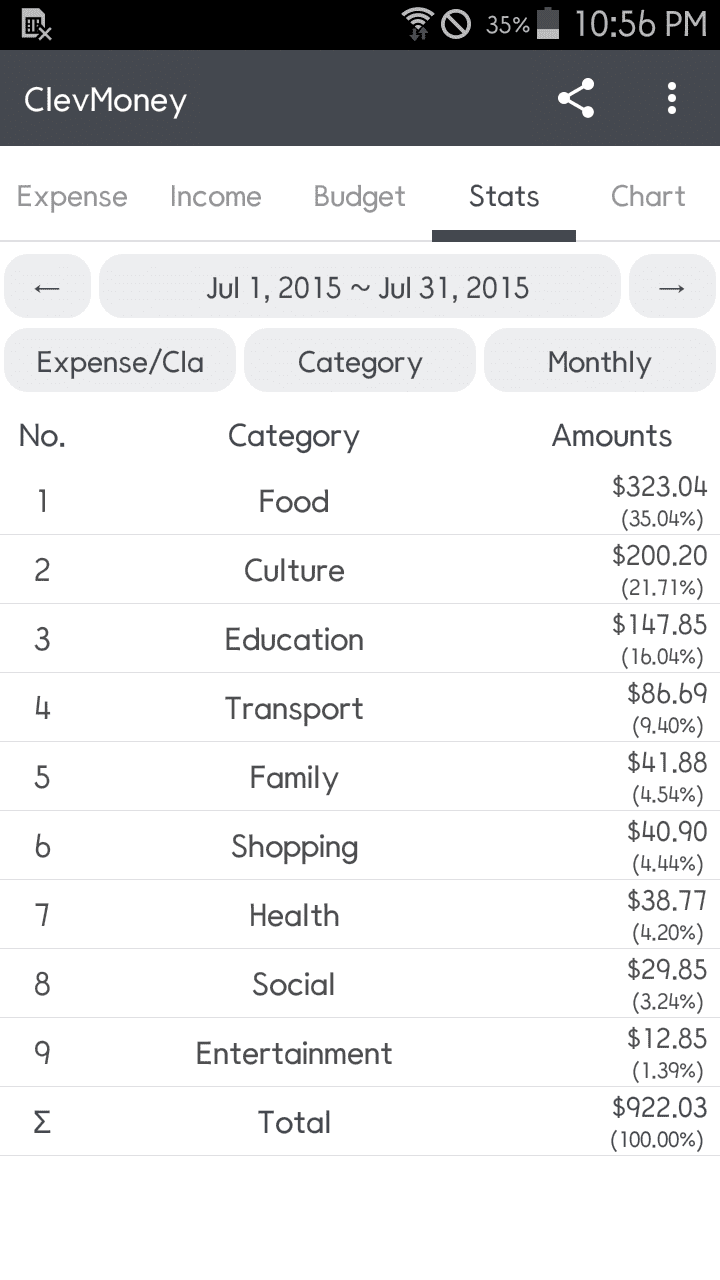Viewport: 720px width, 1280px height.
Task: Tap the share icon in header
Action: coord(576,99)
